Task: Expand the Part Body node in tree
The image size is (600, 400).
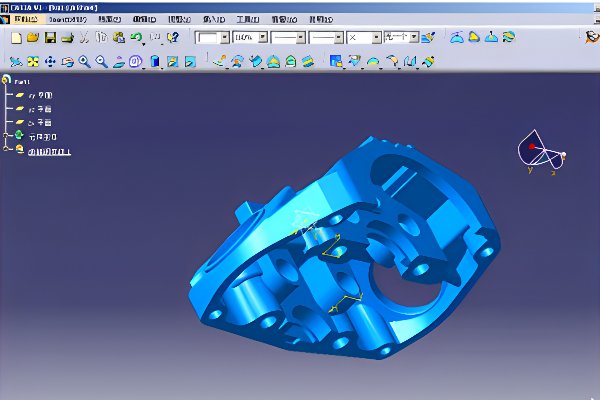Action: click(7, 136)
